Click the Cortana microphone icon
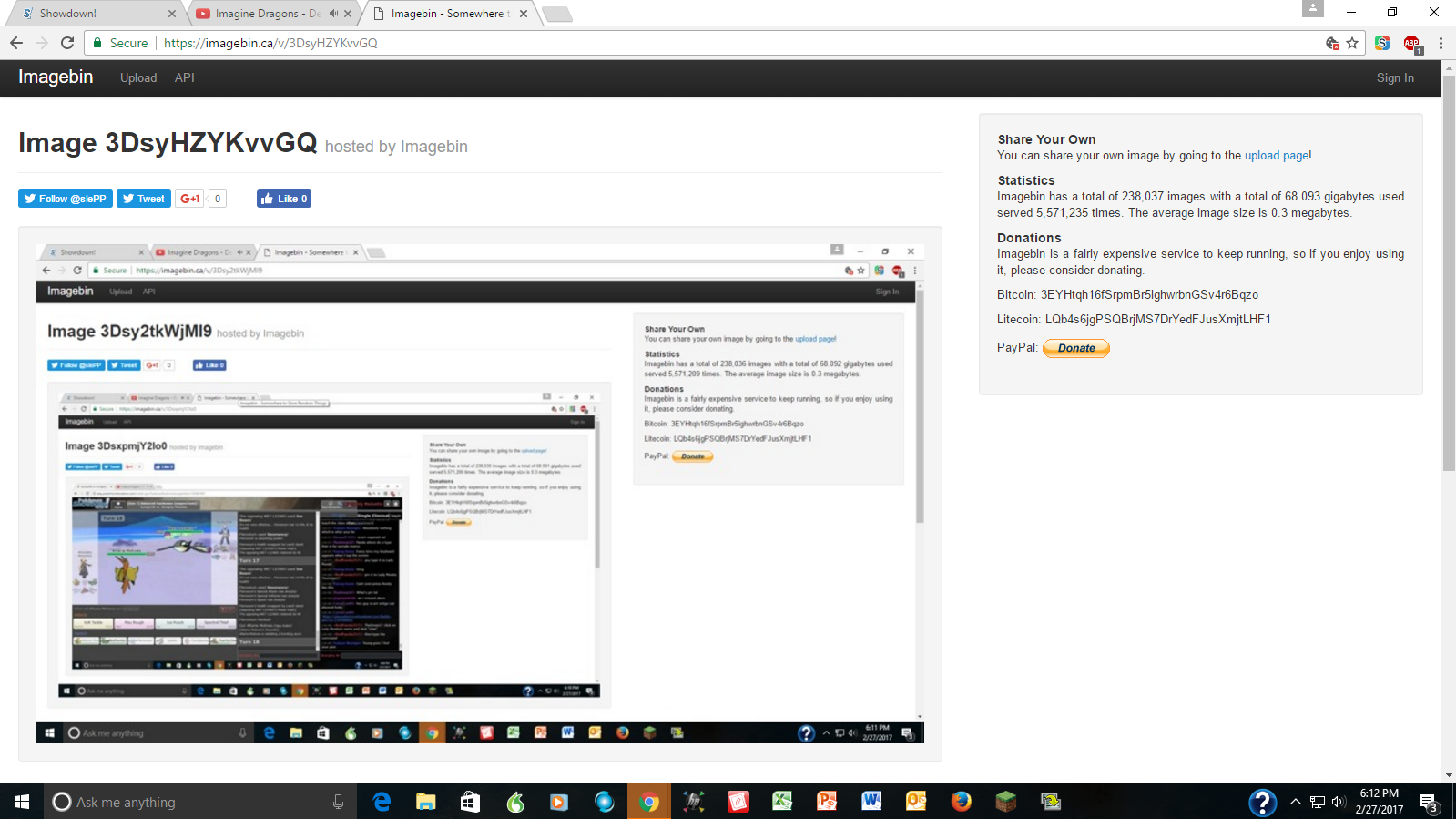Image resolution: width=1456 pixels, height=819 pixels. tap(338, 802)
